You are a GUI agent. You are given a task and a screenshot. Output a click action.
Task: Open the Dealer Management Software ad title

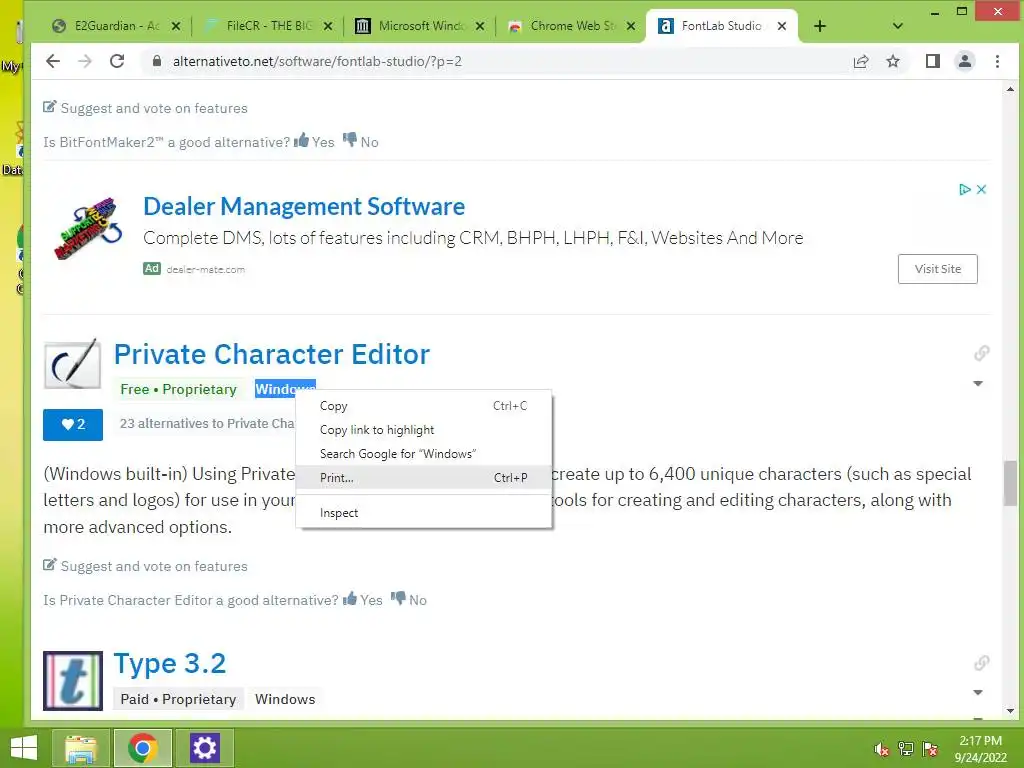pyautogui.click(x=304, y=206)
